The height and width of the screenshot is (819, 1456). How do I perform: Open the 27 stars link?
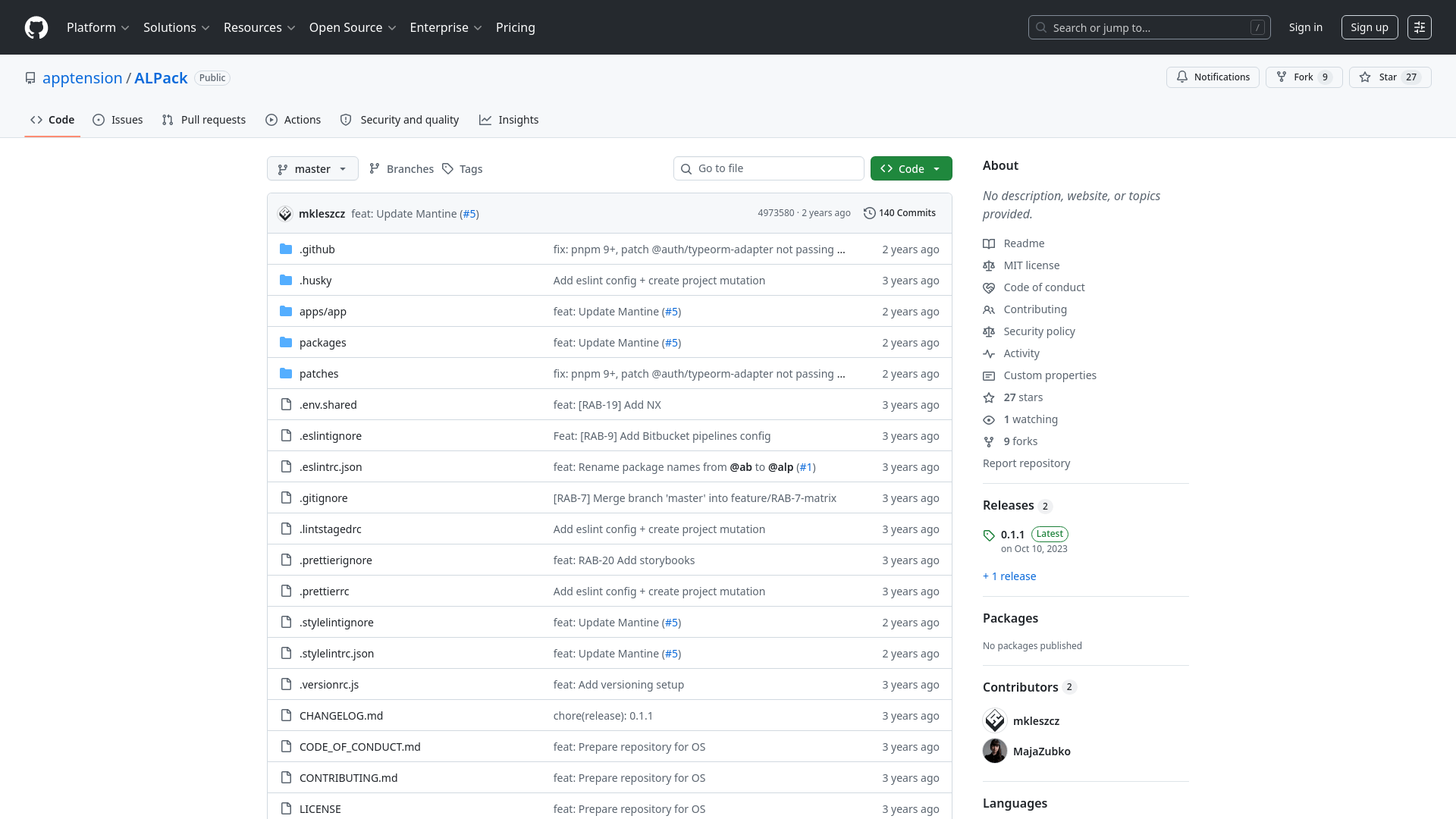coord(1023,397)
